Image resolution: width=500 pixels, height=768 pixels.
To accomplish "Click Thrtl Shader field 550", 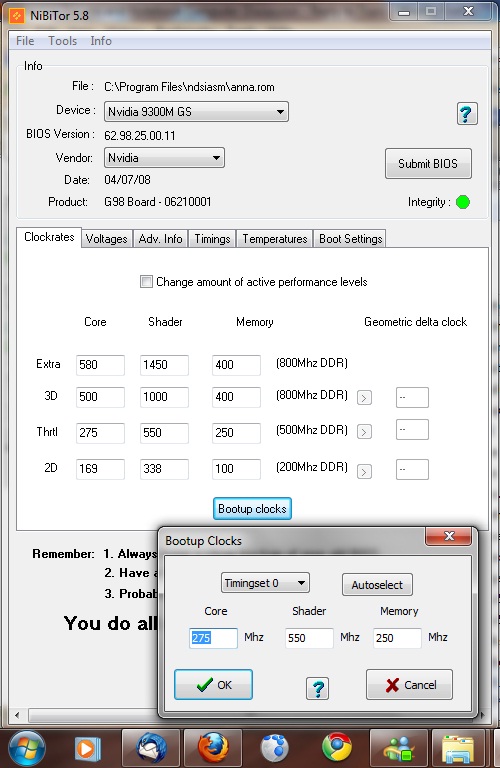I will click(164, 433).
